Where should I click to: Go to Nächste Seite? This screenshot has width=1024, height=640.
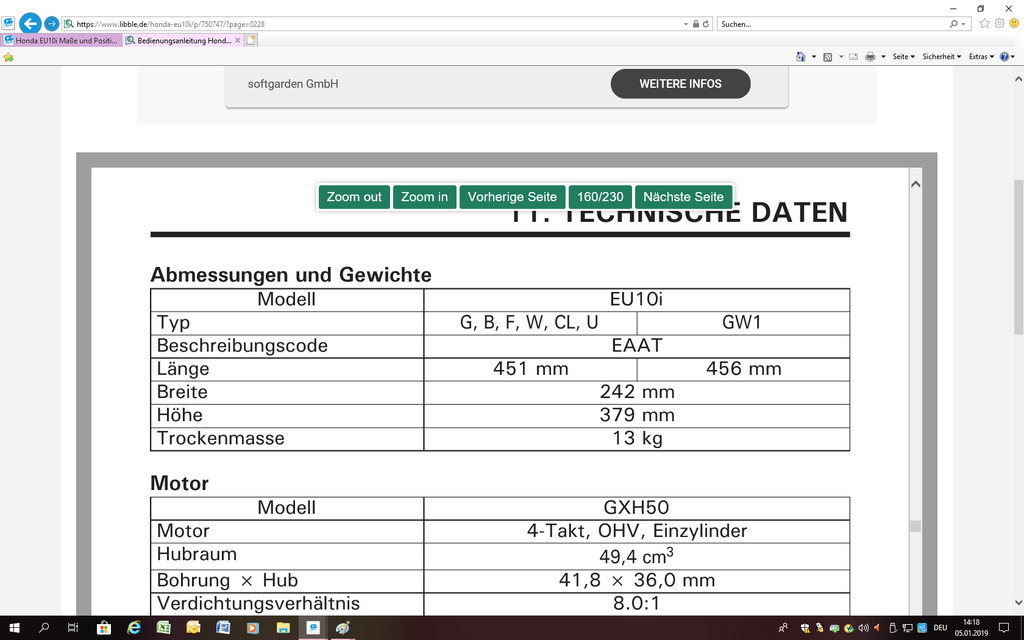(x=683, y=197)
